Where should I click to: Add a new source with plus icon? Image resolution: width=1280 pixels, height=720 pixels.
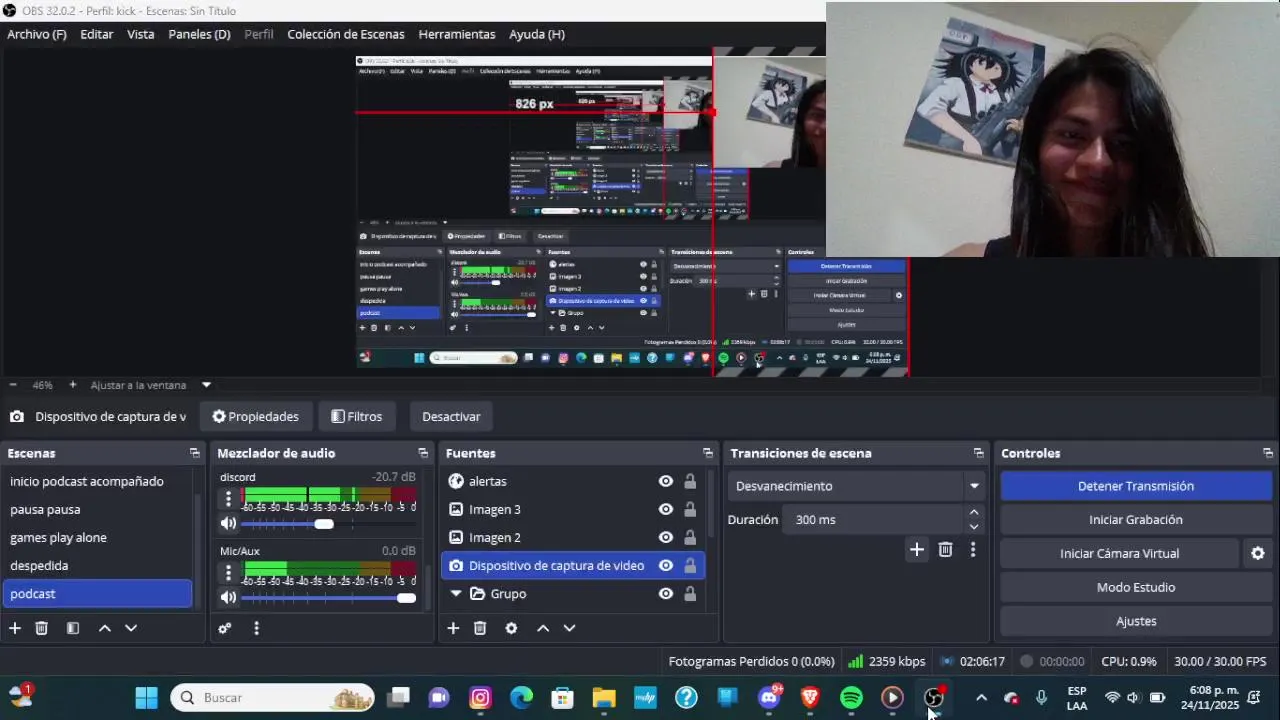453,628
